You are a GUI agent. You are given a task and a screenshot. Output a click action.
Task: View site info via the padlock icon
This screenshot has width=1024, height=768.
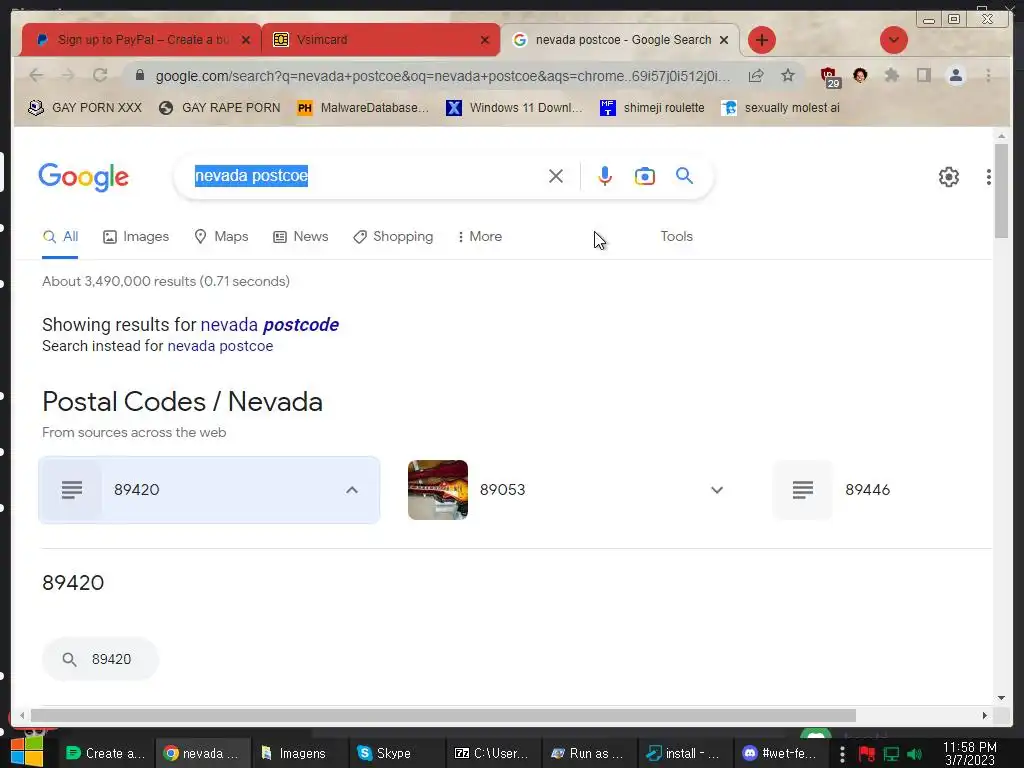(x=139, y=76)
